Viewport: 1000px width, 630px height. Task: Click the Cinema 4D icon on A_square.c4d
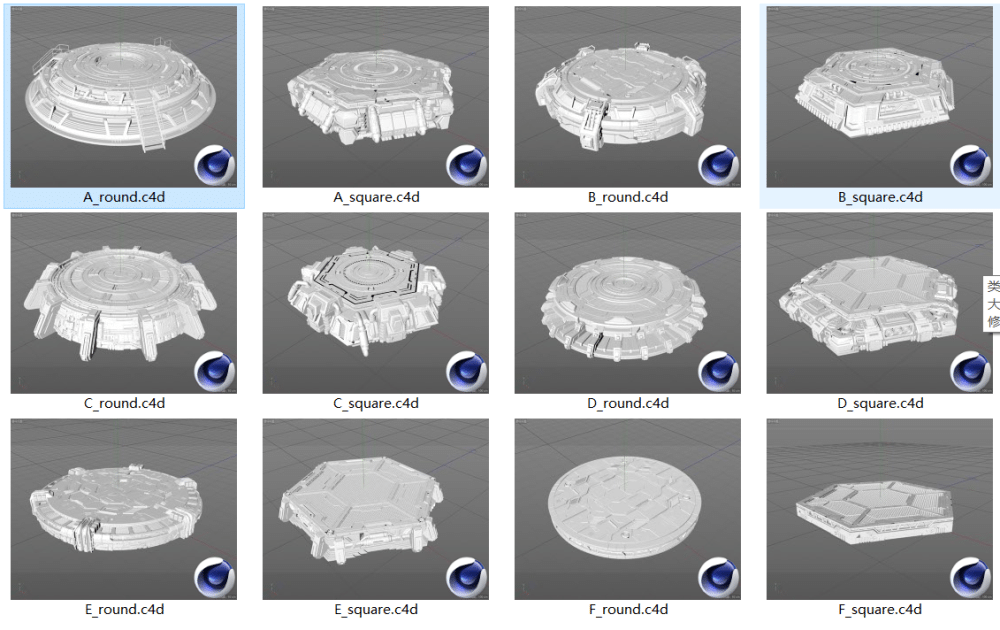point(466,165)
